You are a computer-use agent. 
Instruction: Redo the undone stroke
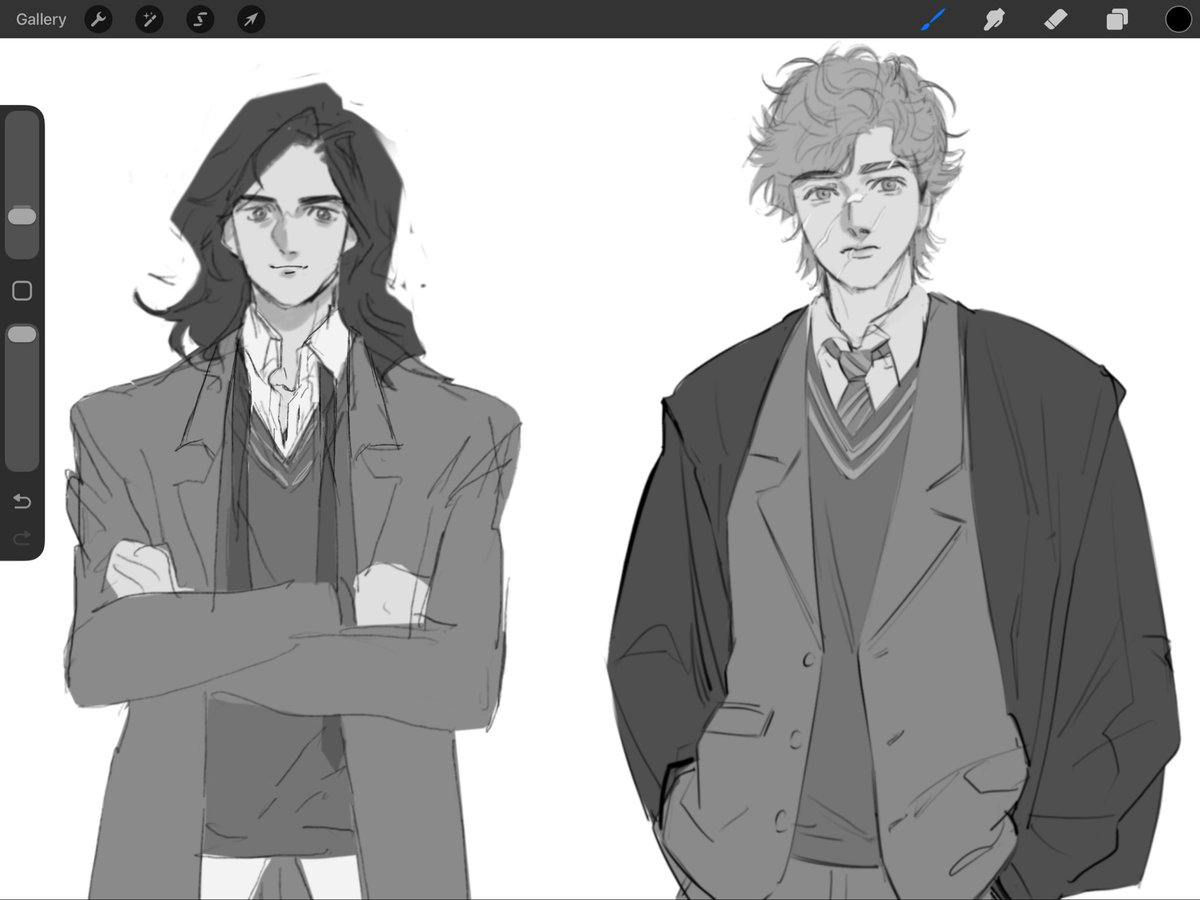tap(22, 539)
